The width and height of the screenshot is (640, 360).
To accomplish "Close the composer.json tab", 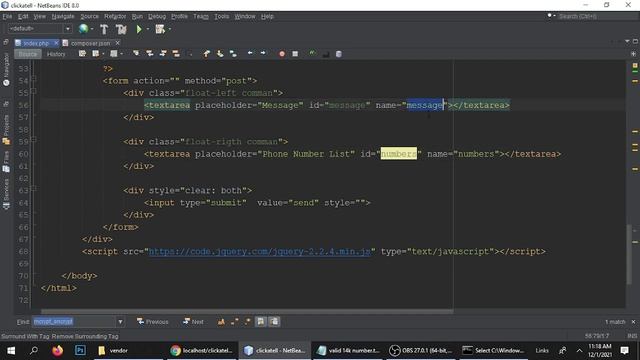I will pos(118,42).
